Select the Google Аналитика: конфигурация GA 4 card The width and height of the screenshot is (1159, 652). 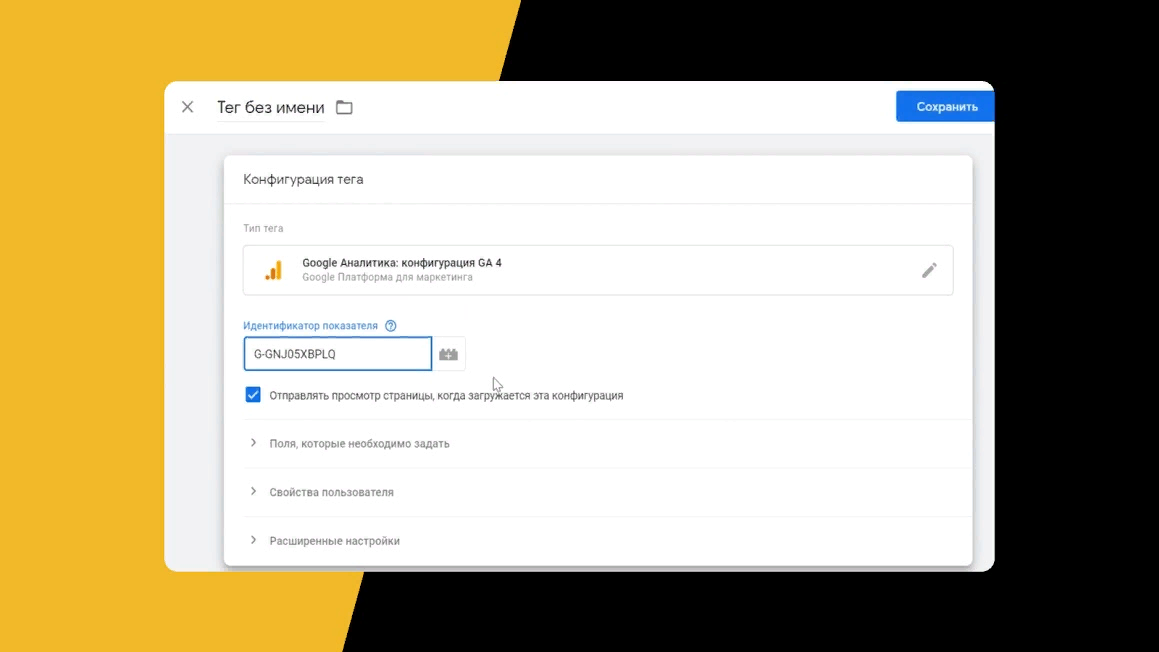[598, 271]
